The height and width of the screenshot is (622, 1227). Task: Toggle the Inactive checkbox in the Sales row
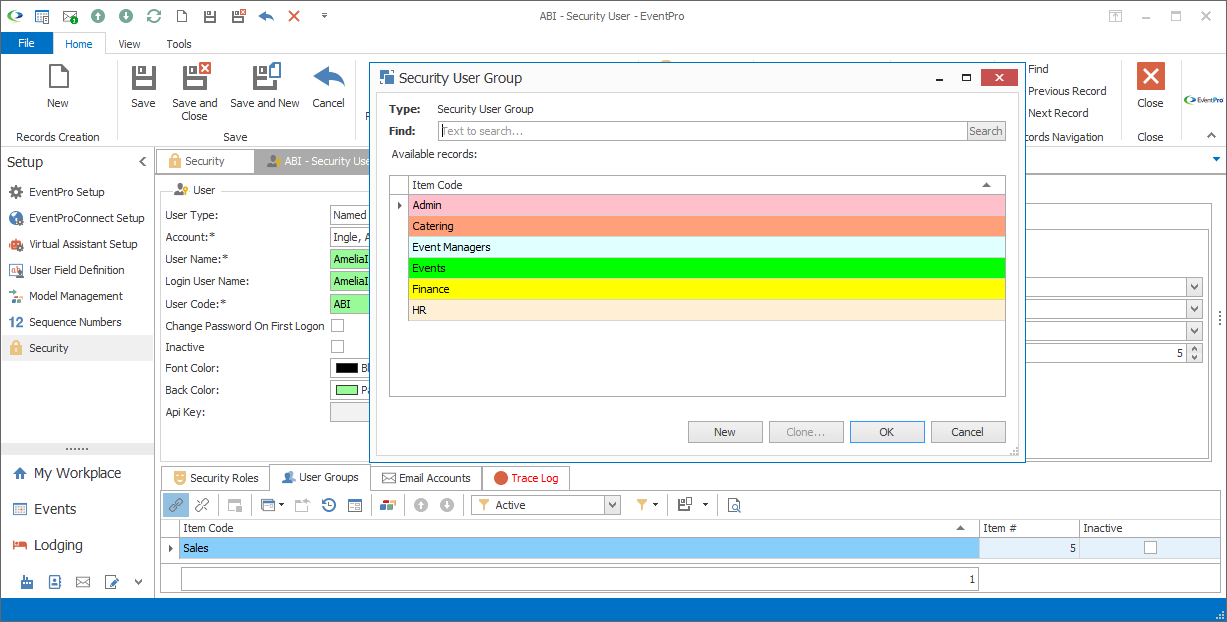[1150, 548]
